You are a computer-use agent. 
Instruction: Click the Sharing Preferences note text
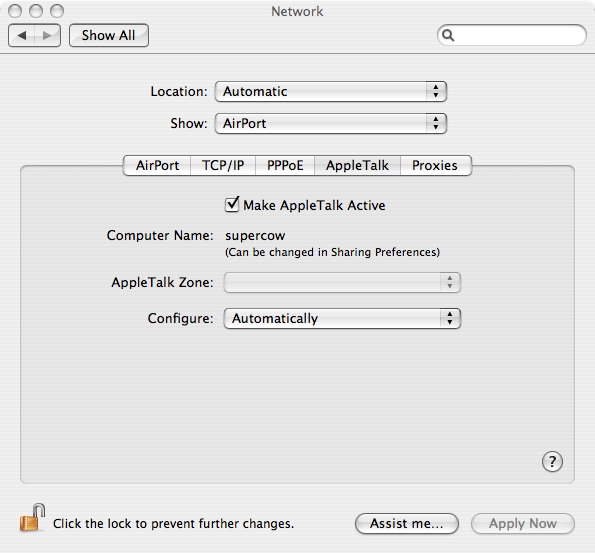pos(332,252)
